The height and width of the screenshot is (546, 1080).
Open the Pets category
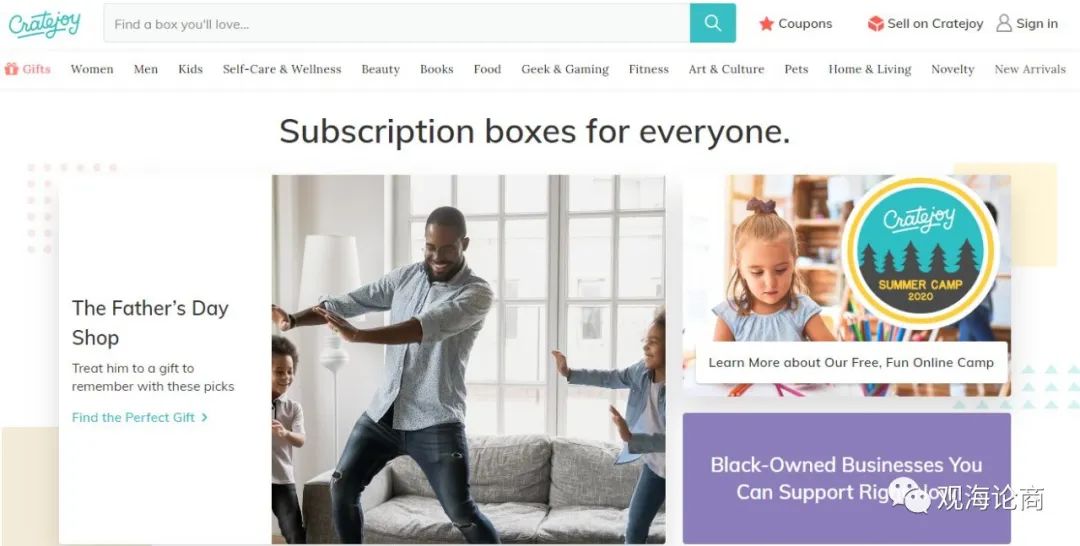pyautogui.click(x=796, y=69)
